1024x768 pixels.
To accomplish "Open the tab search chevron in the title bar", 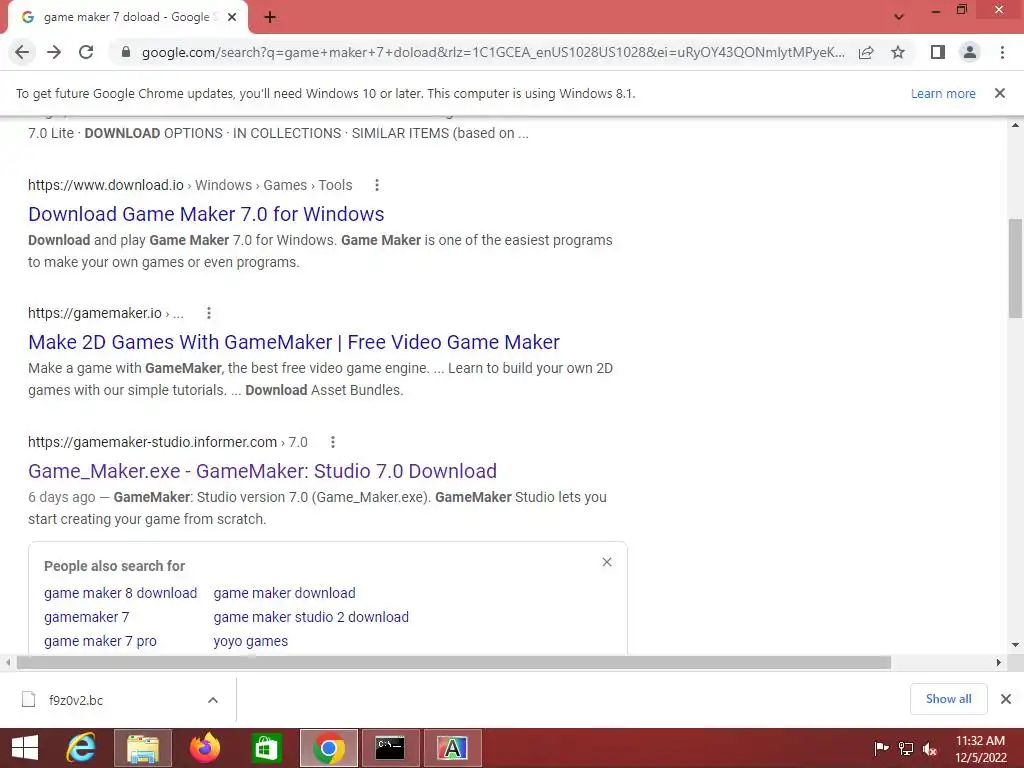I will 899,17.
